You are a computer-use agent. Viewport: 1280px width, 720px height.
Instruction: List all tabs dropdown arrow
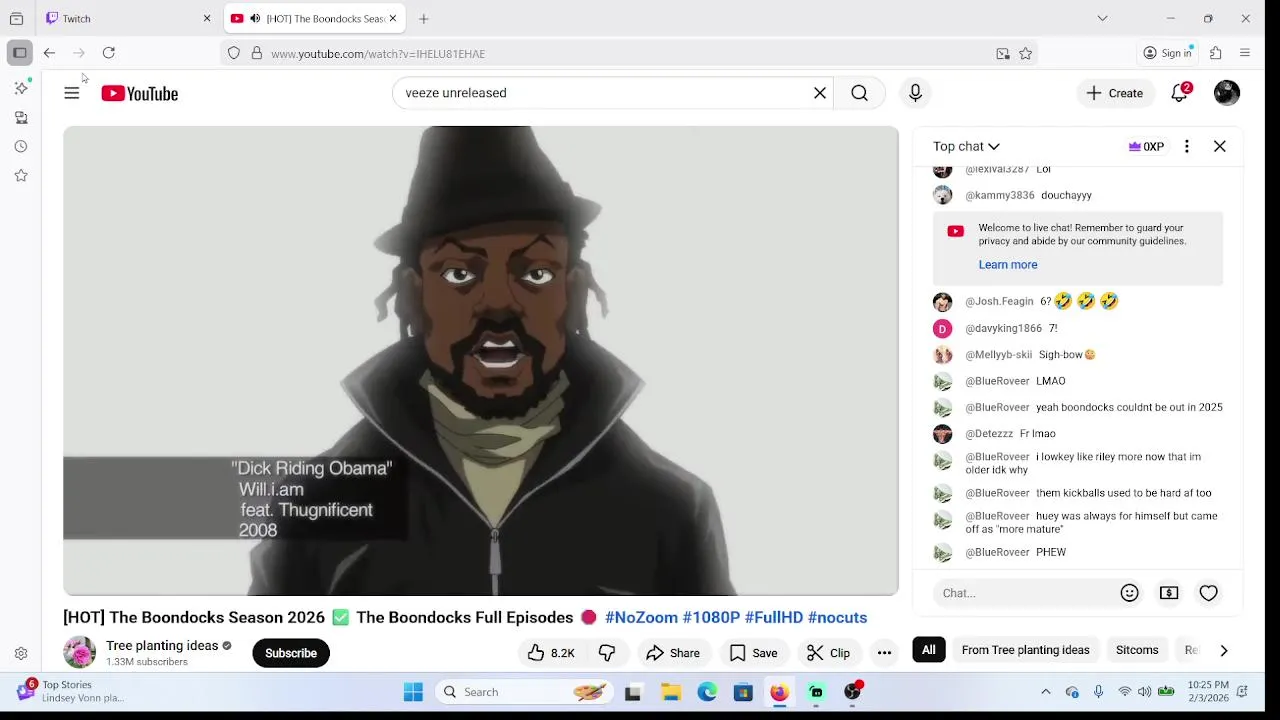(x=1102, y=18)
